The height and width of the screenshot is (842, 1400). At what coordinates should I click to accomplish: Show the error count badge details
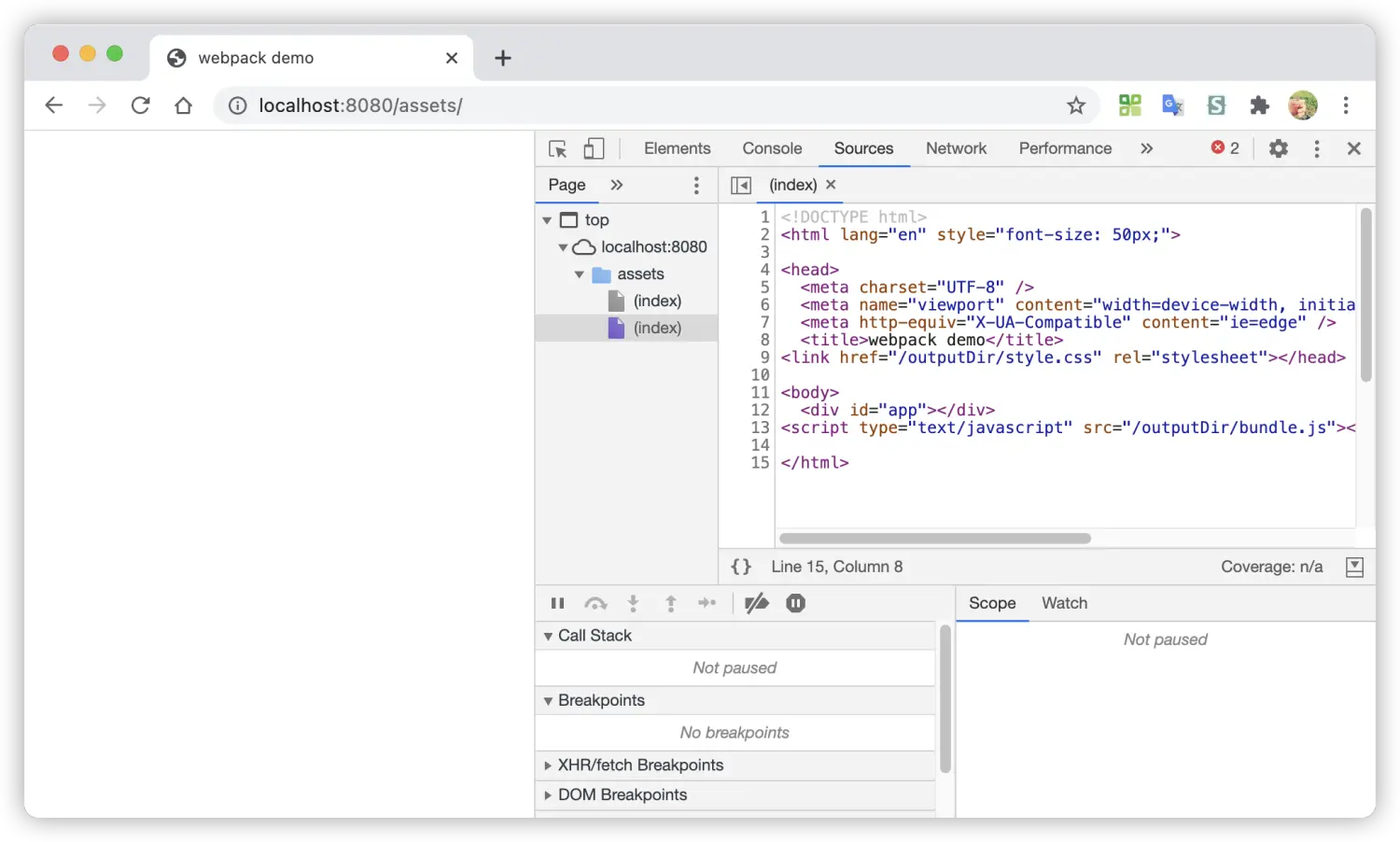click(1225, 148)
